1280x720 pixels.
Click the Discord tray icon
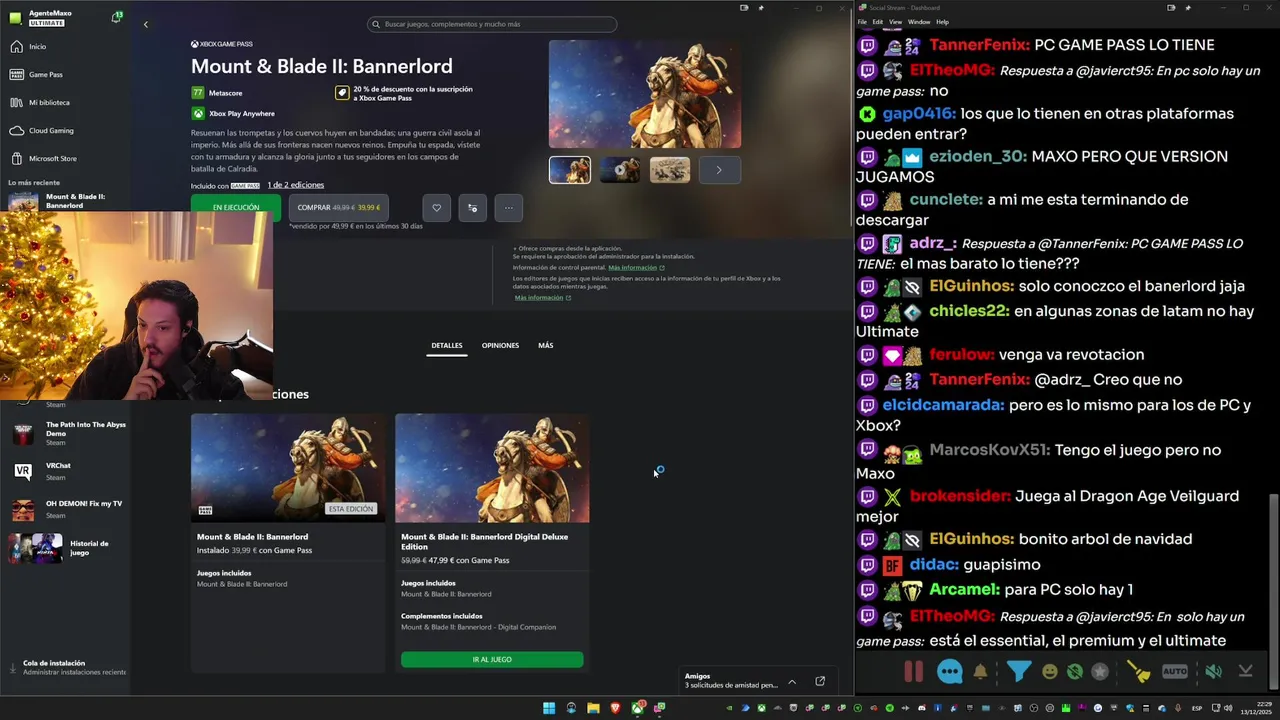pyautogui.click(x=921, y=708)
